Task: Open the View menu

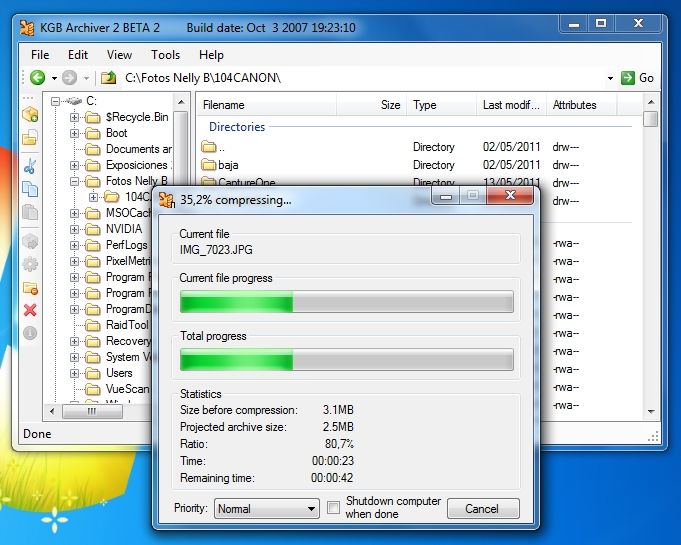Action: pos(119,55)
